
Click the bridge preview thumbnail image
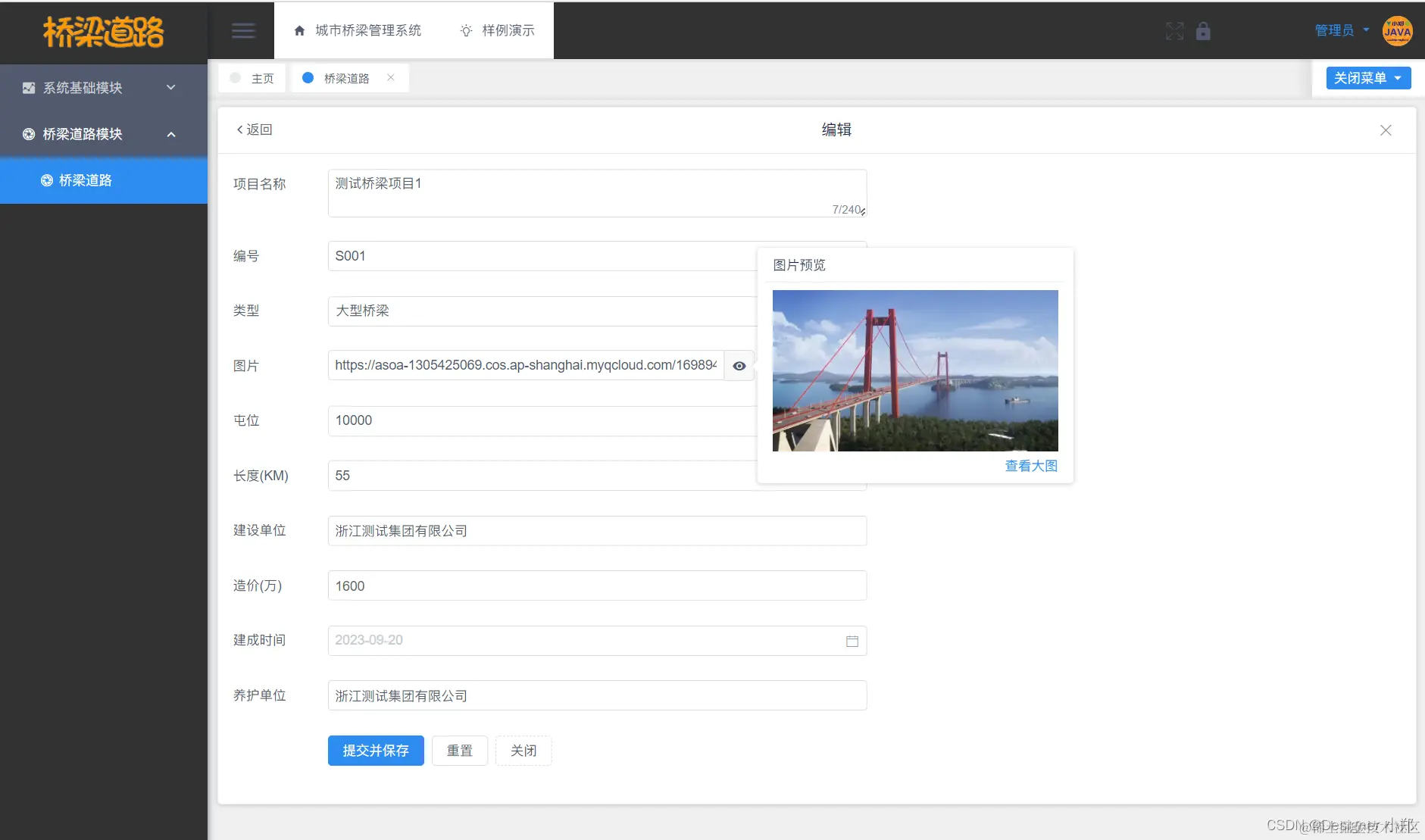click(x=914, y=370)
